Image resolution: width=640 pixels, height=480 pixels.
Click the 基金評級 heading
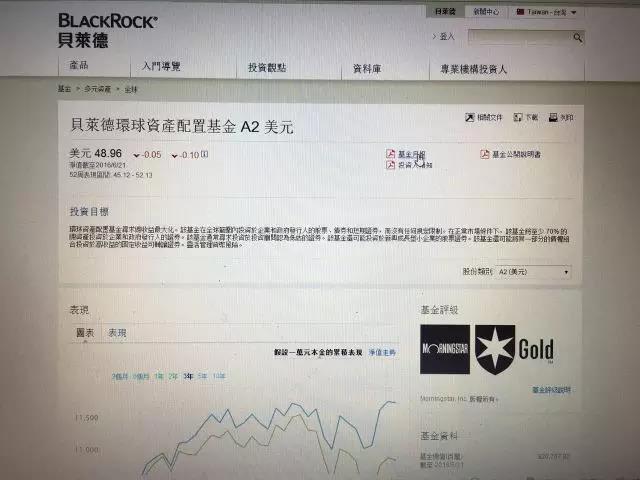[439, 310]
